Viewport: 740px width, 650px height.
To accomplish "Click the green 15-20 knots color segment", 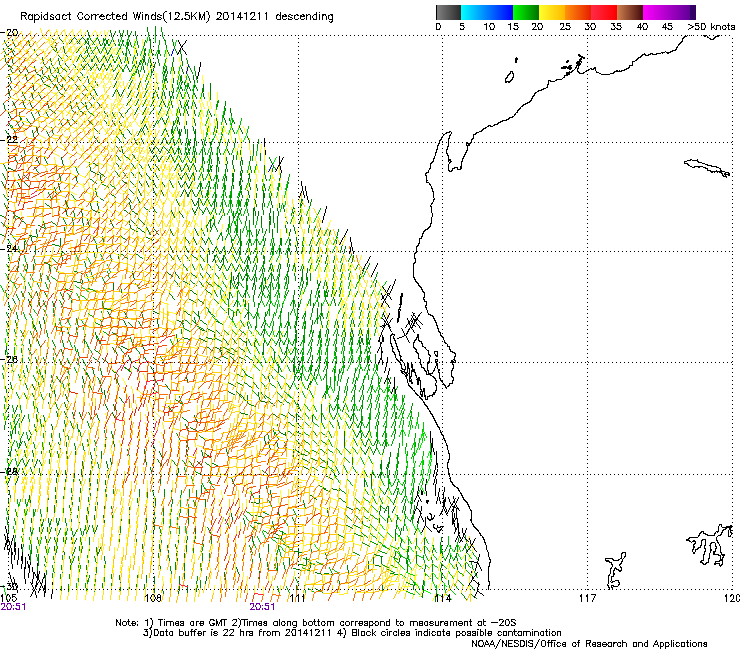I will pos(526,12).
